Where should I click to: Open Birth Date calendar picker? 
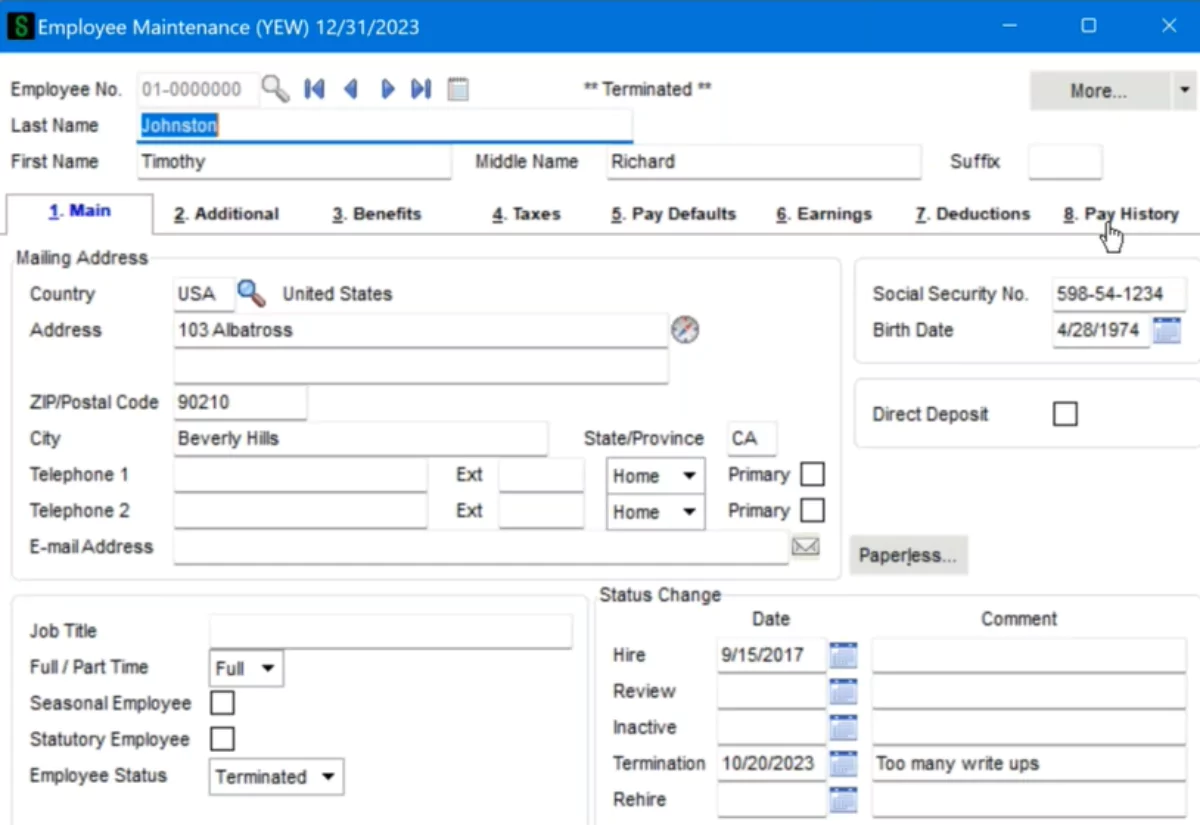(1167, 330)
